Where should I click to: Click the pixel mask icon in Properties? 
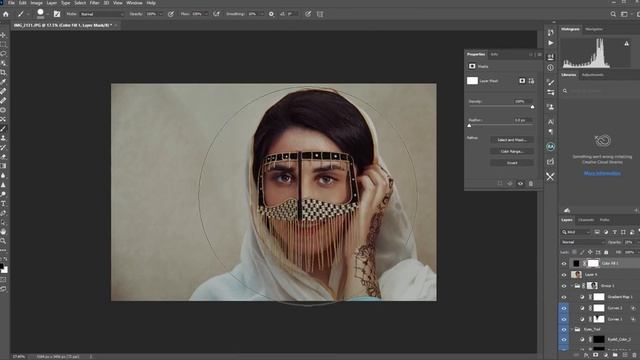522,81
